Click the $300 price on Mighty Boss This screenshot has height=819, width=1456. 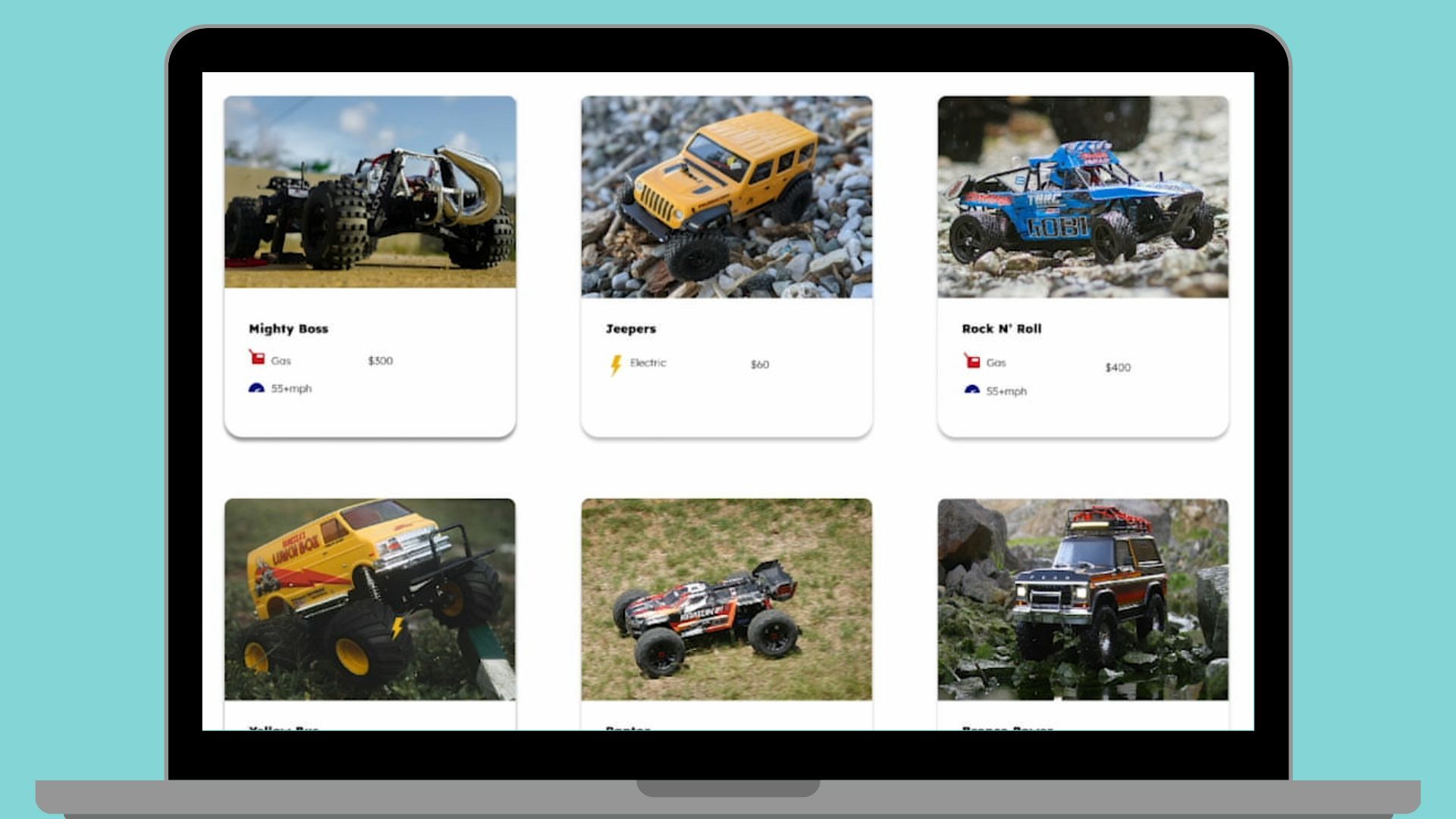tap(380, 361)
